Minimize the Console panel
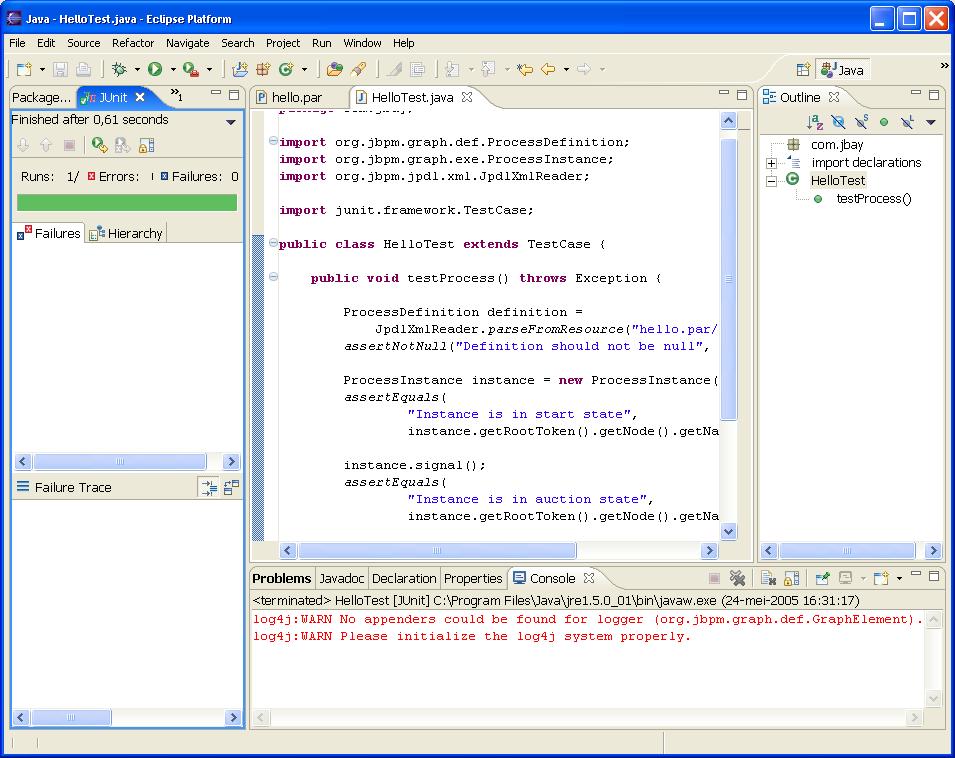 (916, 574)
